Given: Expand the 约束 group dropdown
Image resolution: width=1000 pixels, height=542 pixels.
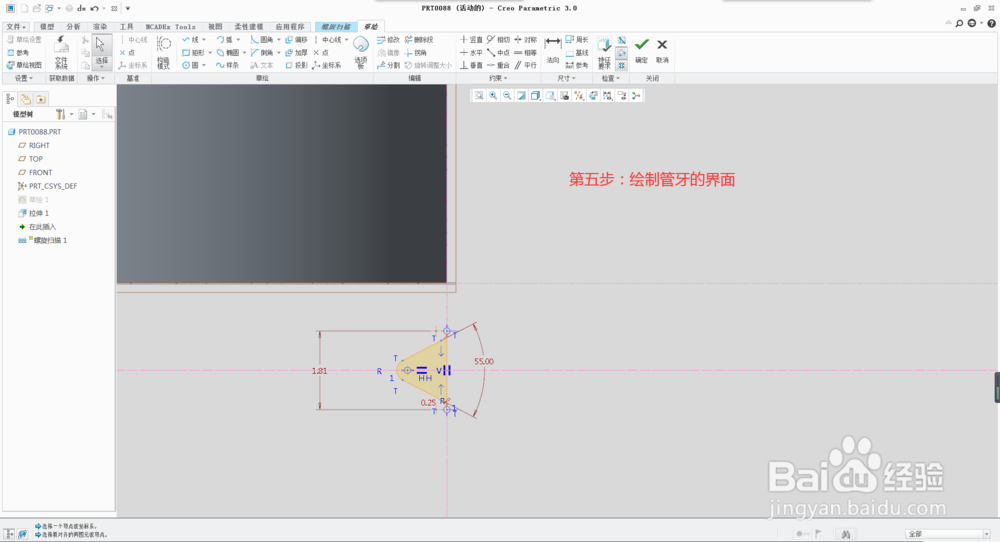Looking at the screenshot, I should (x=498, y=78).
